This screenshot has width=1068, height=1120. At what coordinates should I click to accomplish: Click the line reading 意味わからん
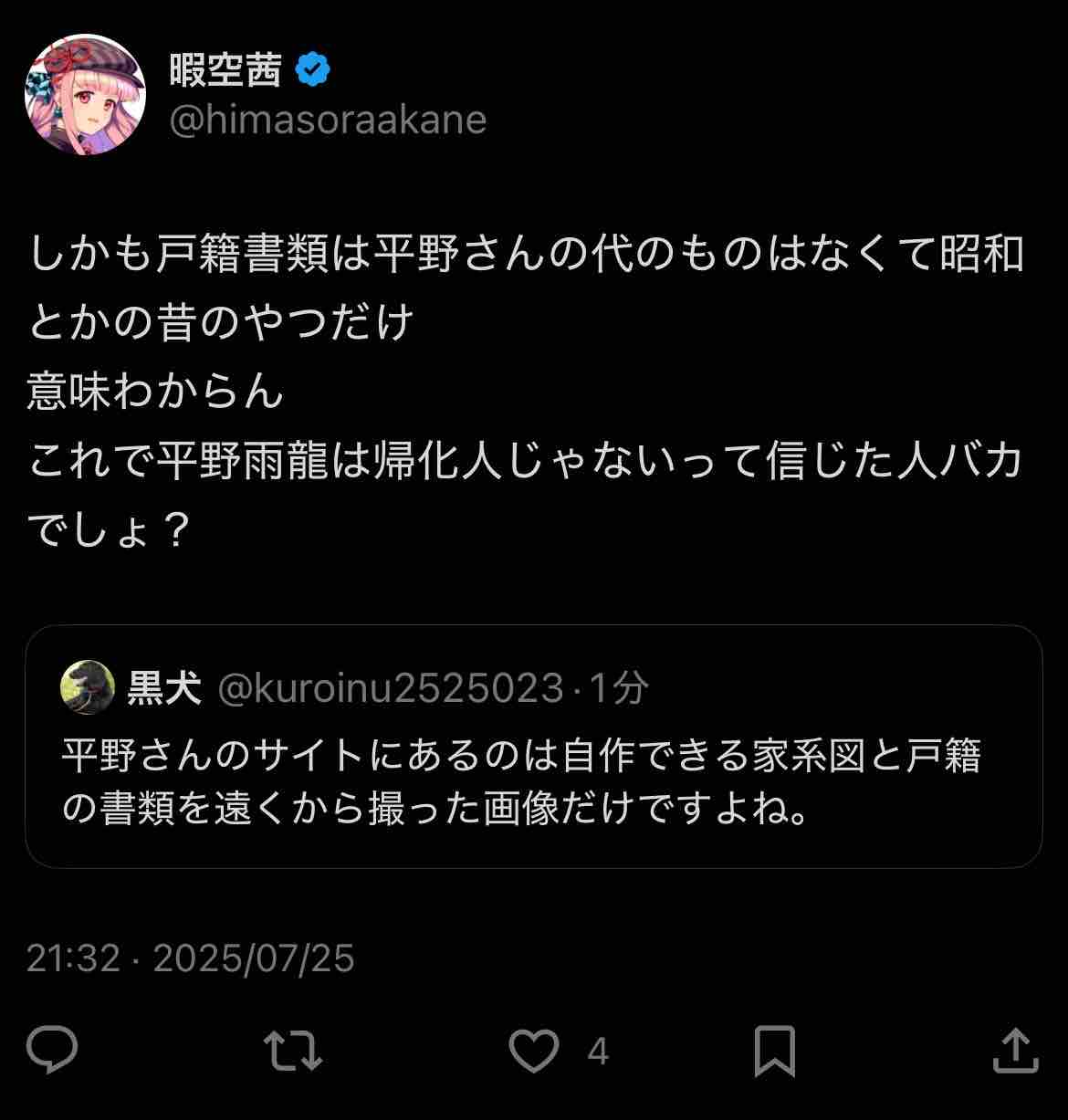[156, 393]
